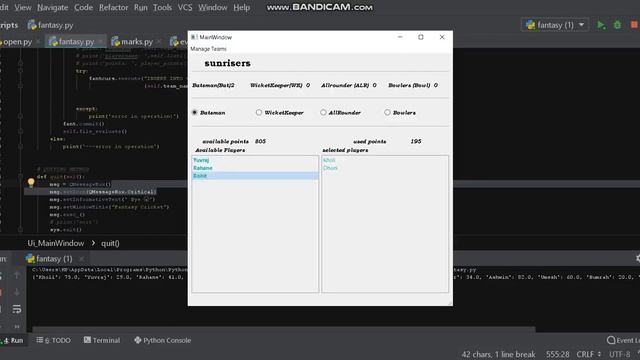Open the Terminal tool window

102,340
